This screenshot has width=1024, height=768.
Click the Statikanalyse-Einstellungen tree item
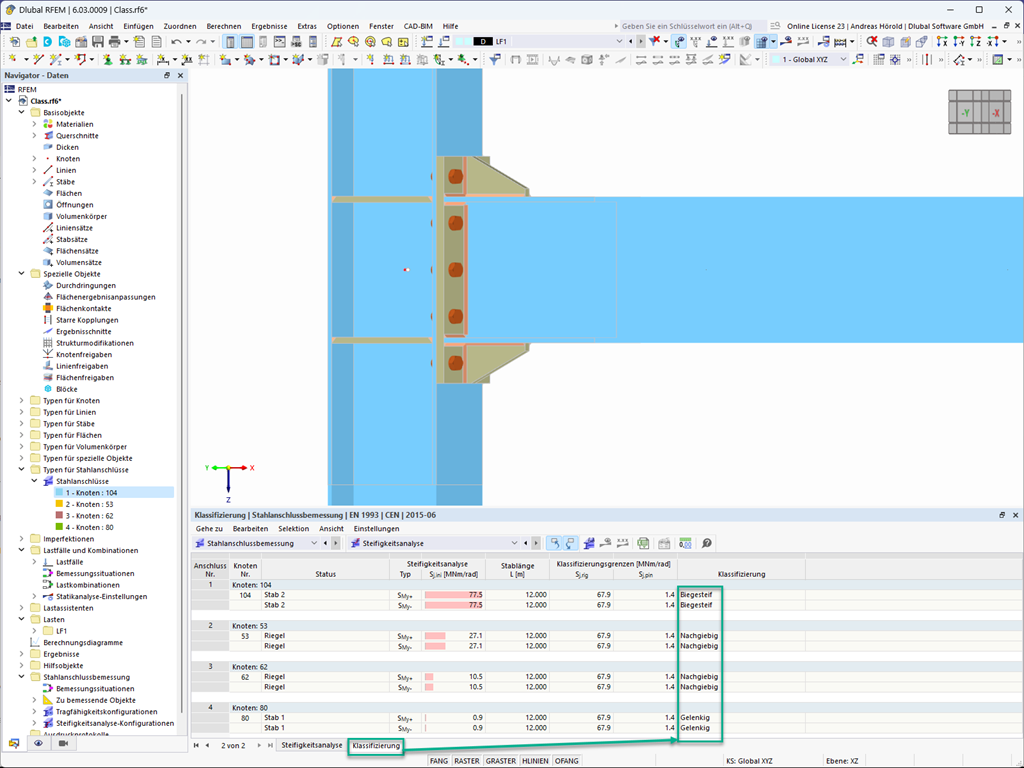[101, 596]
